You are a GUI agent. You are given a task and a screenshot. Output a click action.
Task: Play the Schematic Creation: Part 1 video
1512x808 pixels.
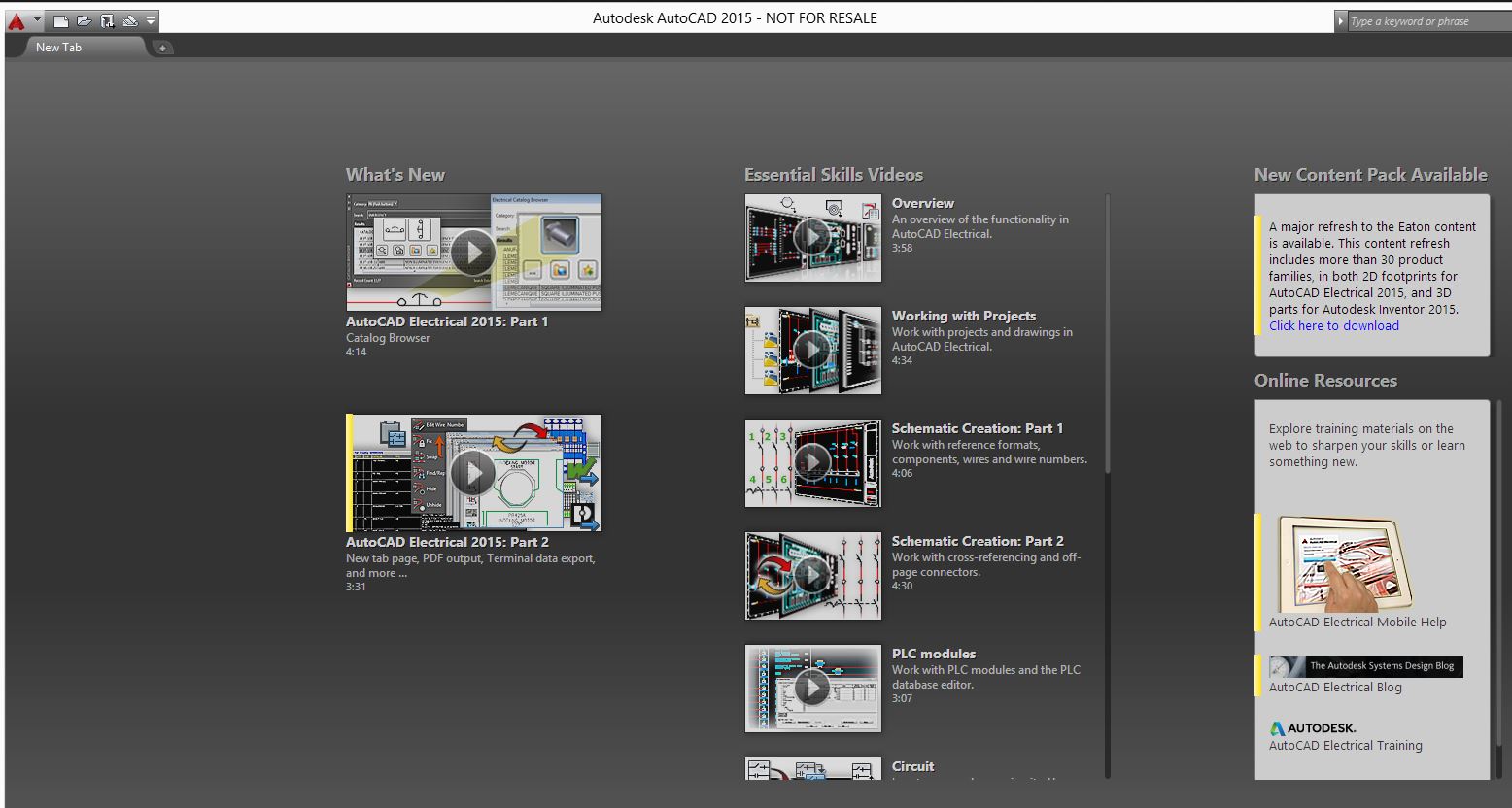coord(813,463)
